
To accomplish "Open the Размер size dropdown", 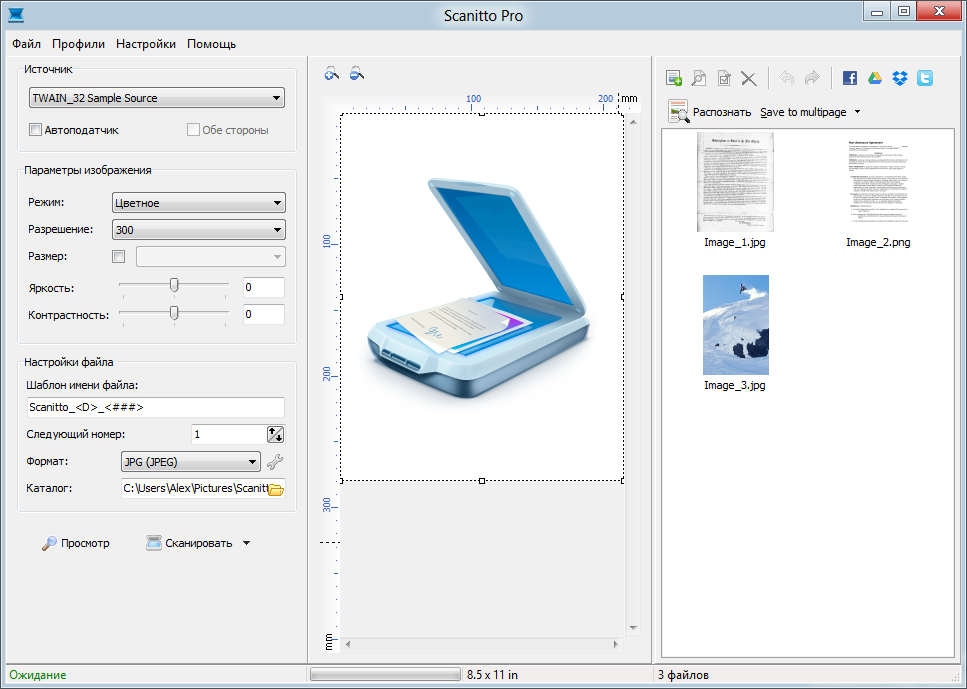I will tap(211, 257).
